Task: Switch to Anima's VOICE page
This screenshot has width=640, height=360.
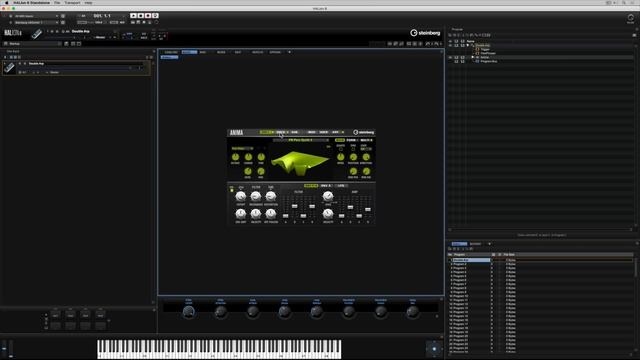Action: 324,132
